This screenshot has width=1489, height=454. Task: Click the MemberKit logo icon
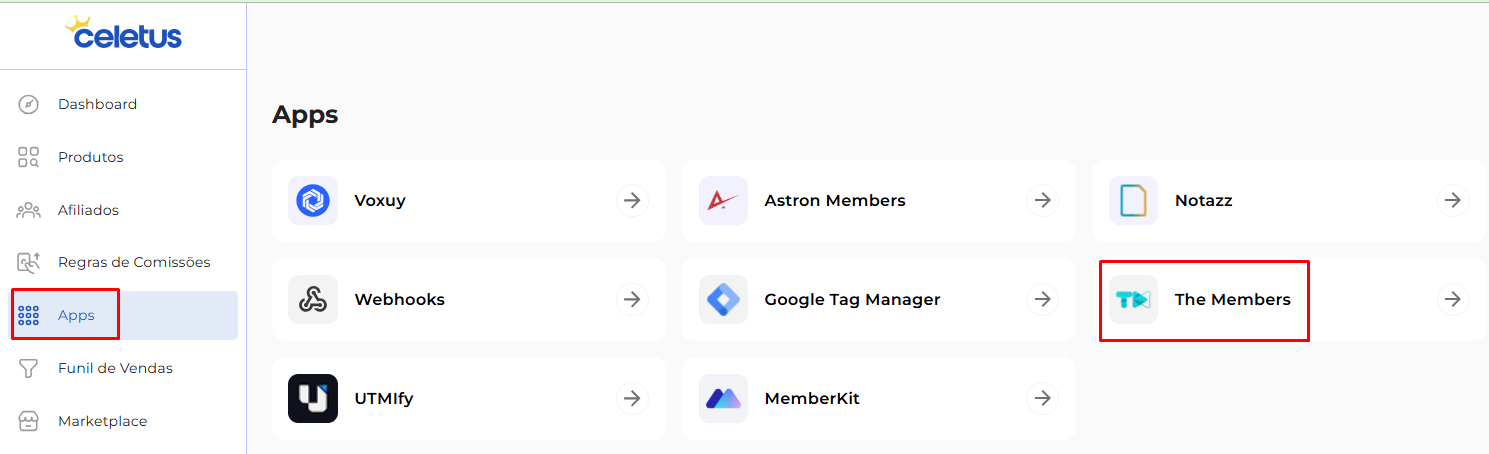(723, 398)
